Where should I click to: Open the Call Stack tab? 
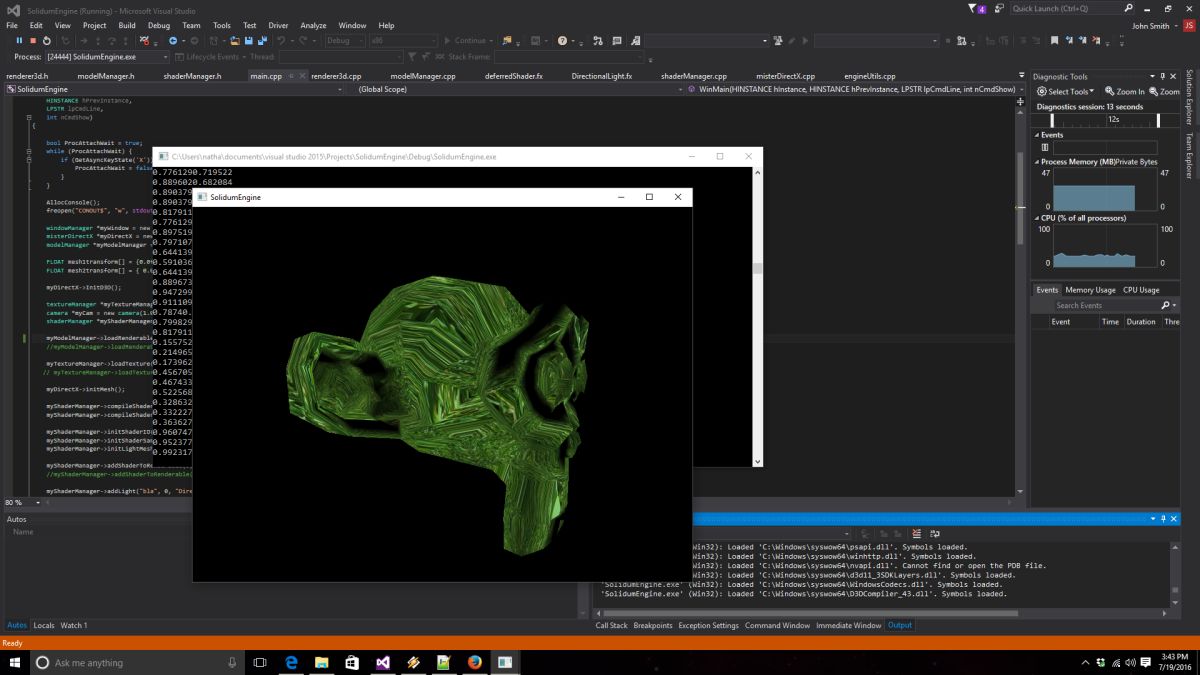[x=611, y=625]
